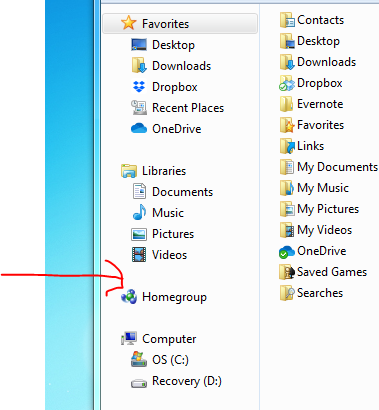Viewport: 379px width, 410px height.
Task: Click the 'My Pictures' folder name
Action: pyautogui.click(x=328, y=209)
